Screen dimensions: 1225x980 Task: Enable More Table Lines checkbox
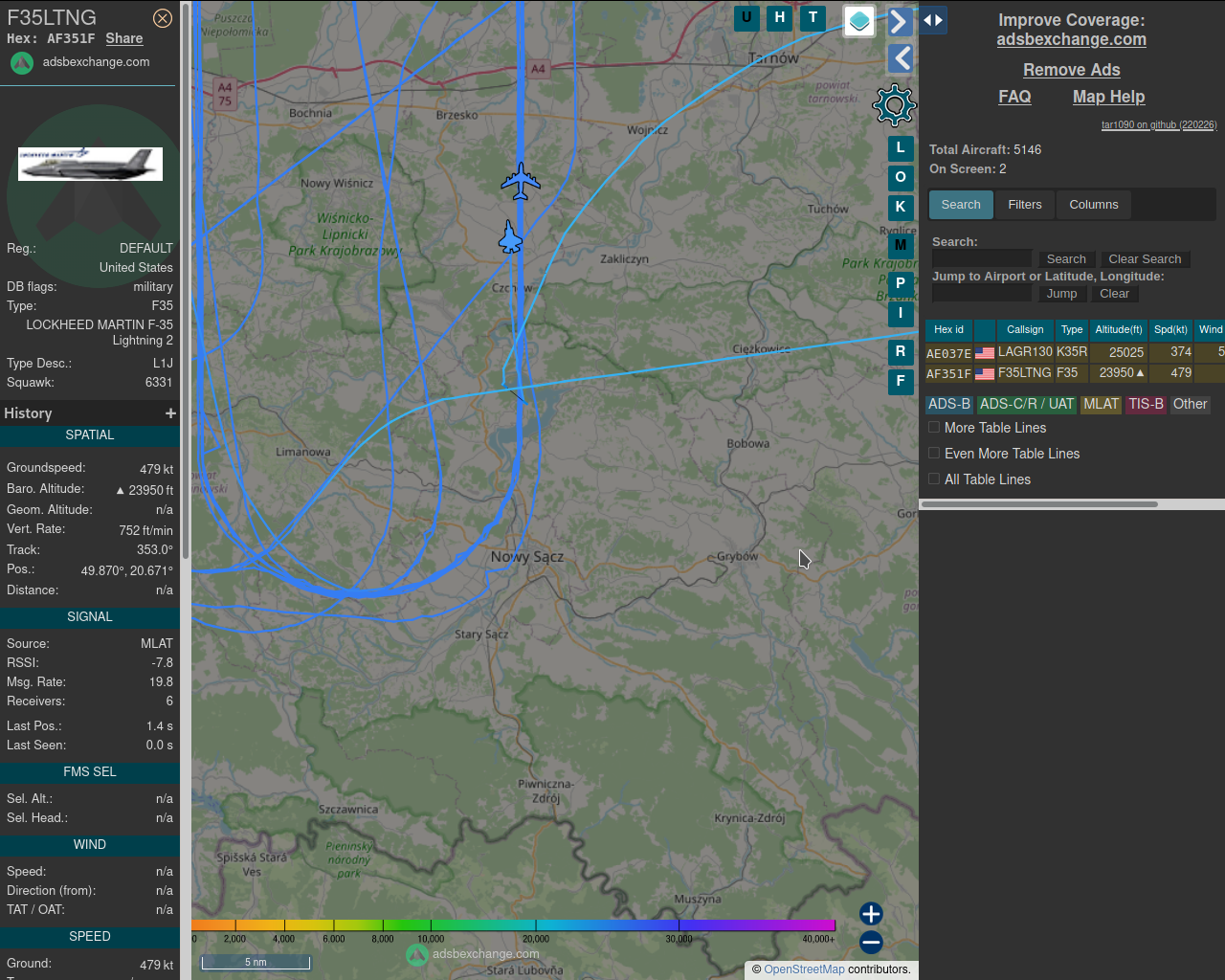(x=934, y=428)
